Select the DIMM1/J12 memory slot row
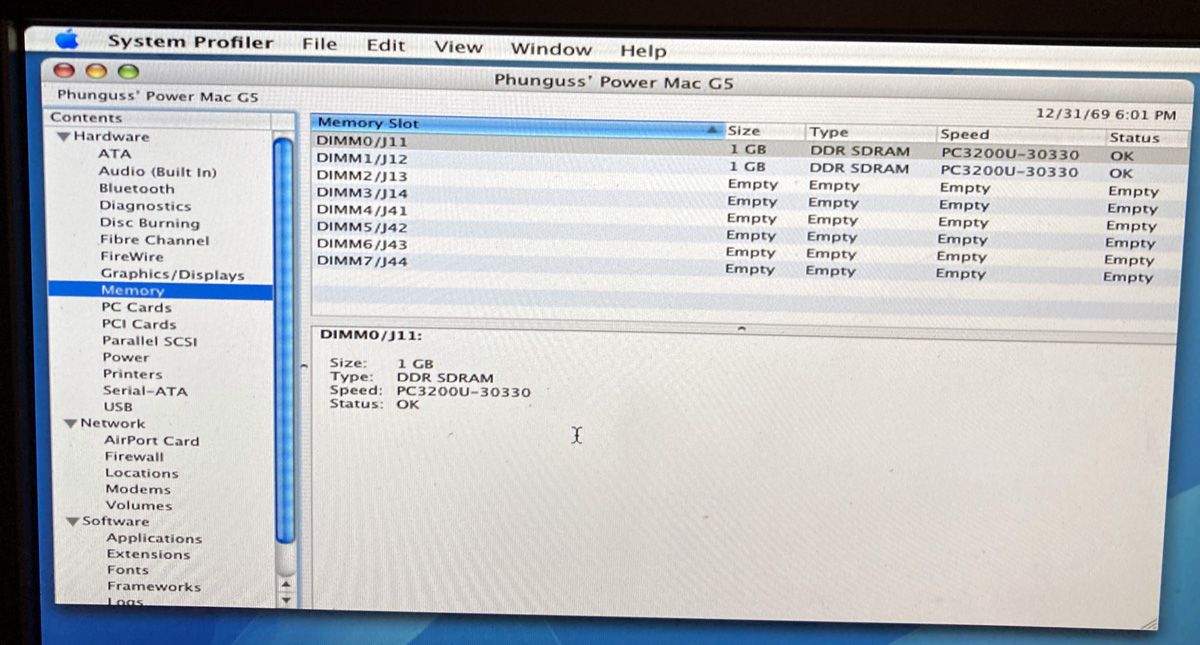This screenshot has height=645, width=1200. (362, 159)
